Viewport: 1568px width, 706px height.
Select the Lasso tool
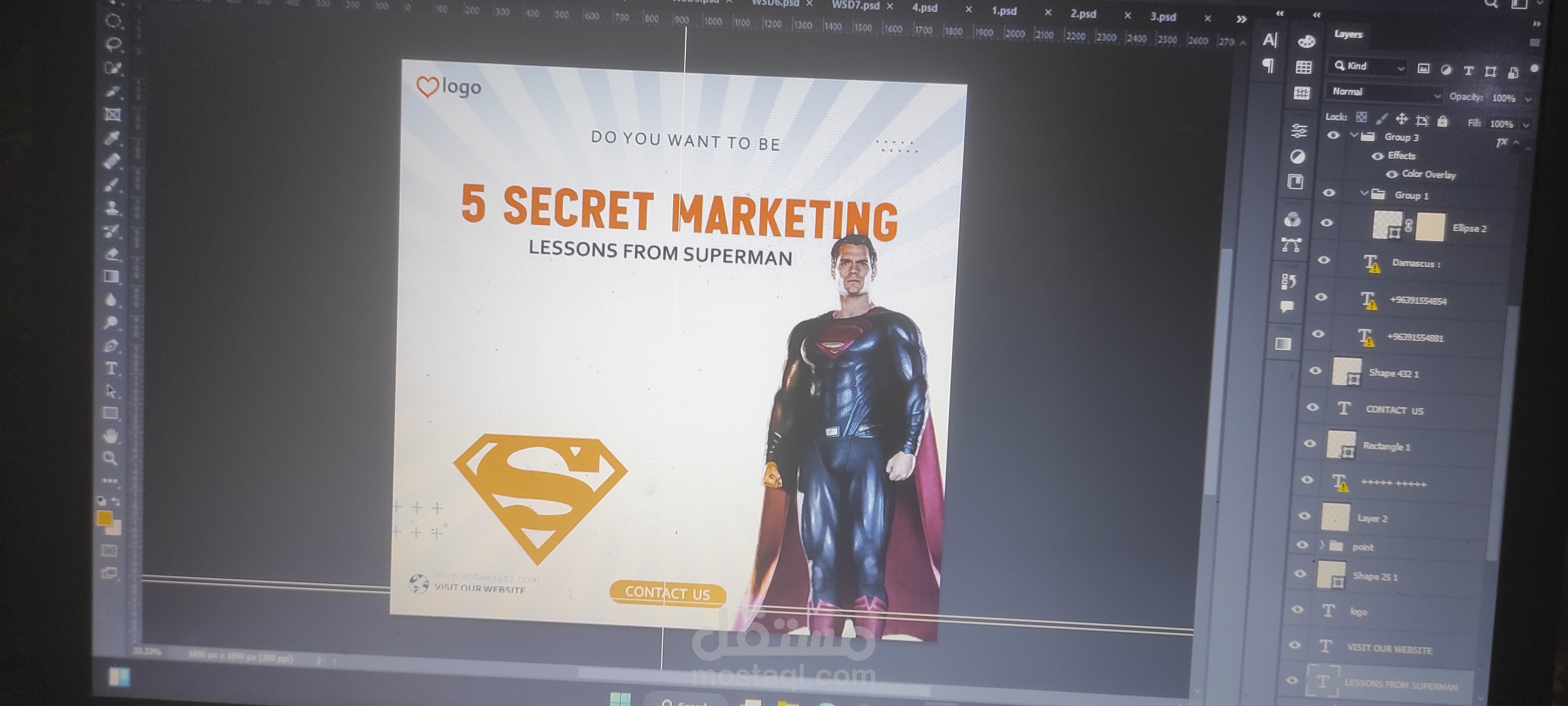pos(114,45)
